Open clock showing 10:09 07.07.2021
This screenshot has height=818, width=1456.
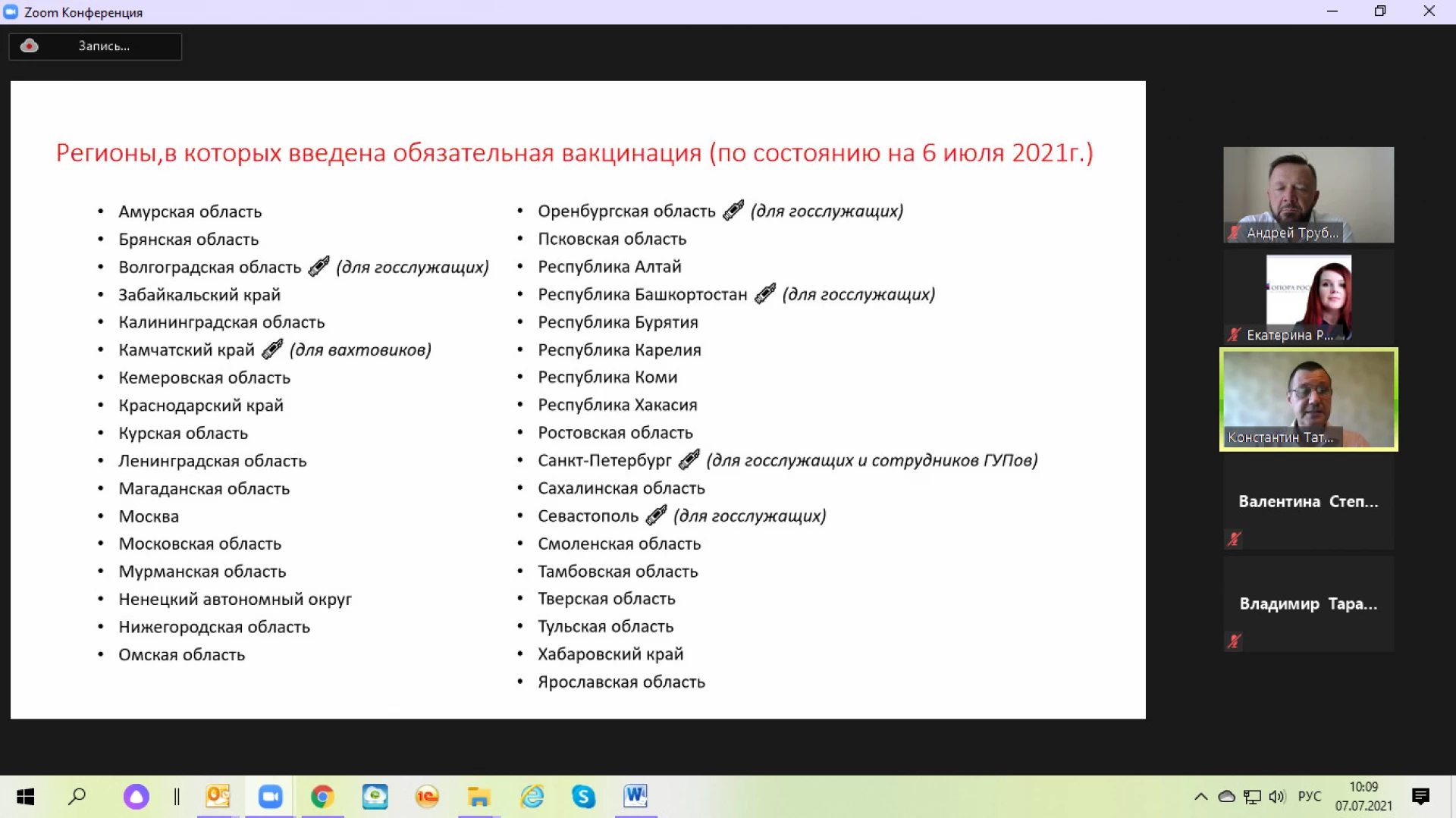[x=1363, y=796]
